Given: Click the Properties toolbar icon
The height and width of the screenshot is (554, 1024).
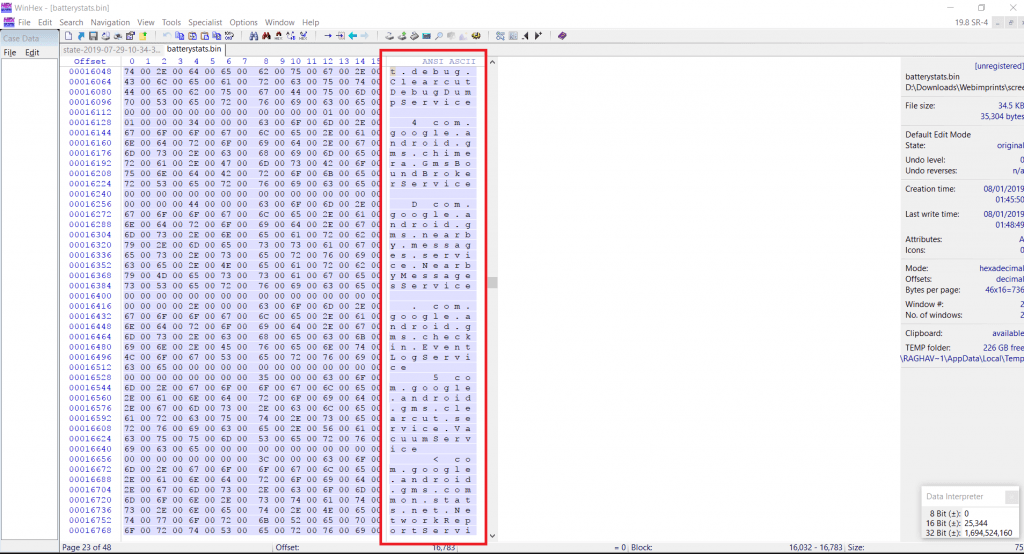Looking at the screenshot, I should [130, 36].
